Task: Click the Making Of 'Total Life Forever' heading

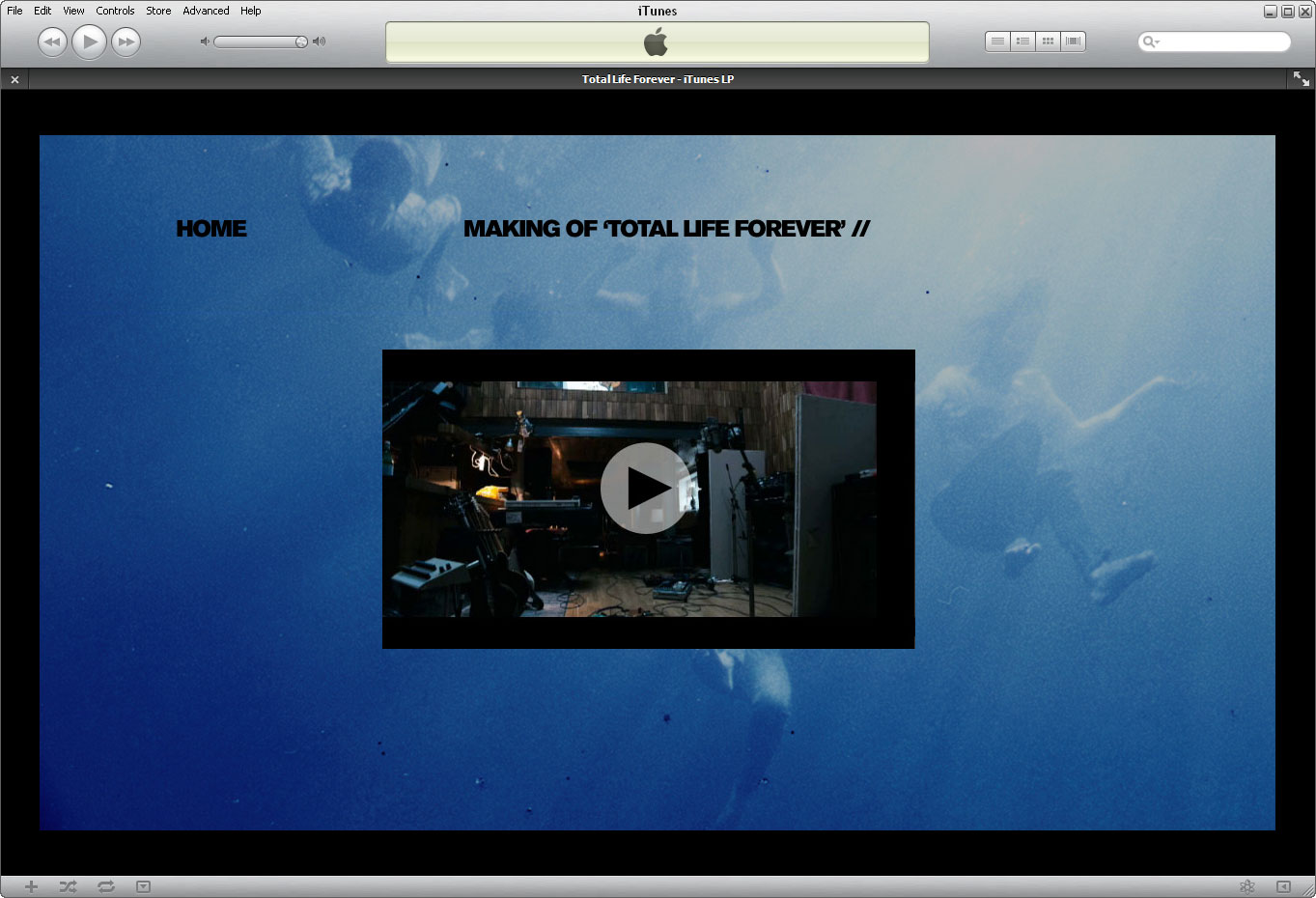Action: 666,229
